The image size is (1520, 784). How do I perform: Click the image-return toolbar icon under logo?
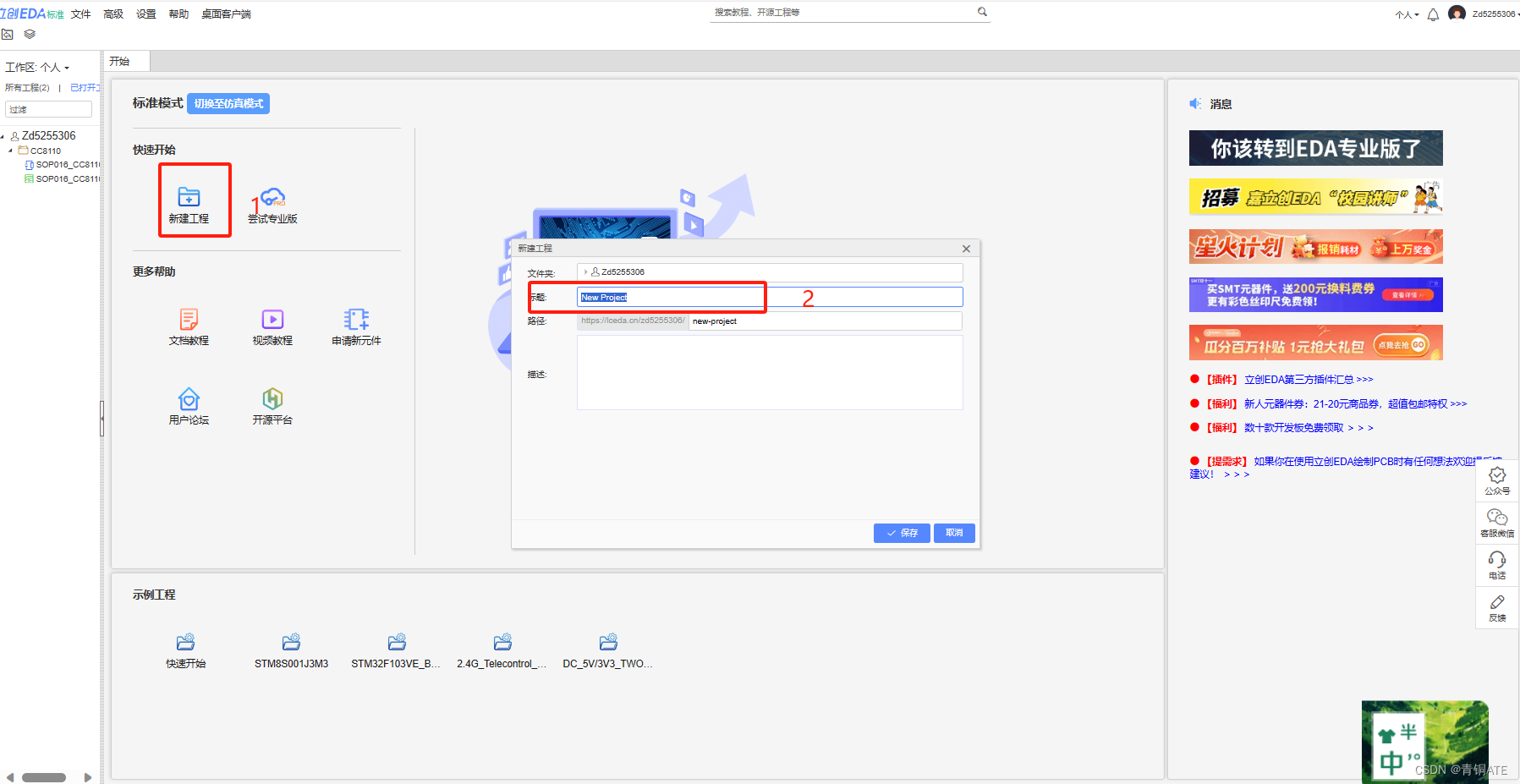coord(8,35)
